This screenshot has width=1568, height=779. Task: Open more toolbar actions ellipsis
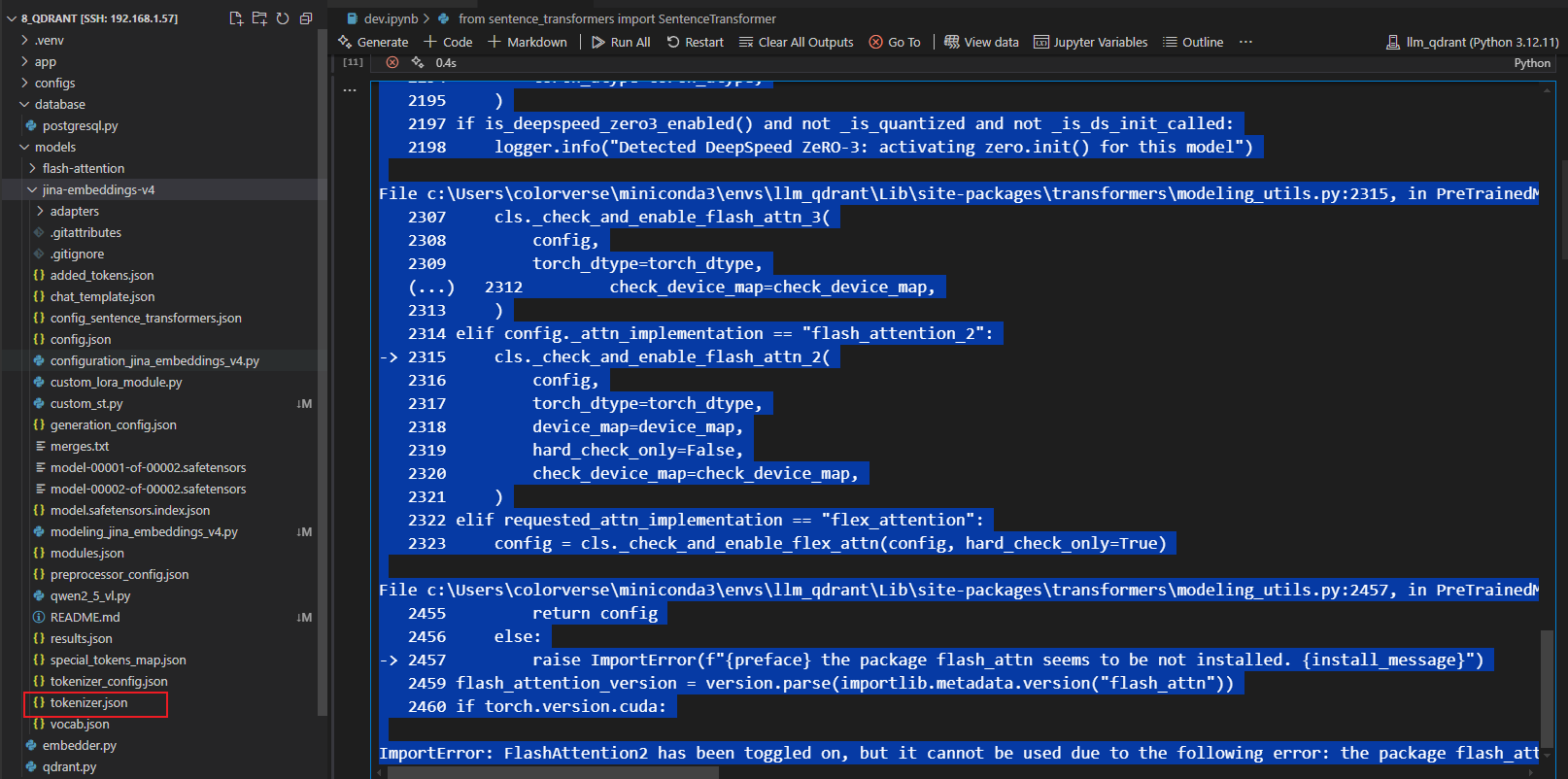click(x=1245, y=42)
